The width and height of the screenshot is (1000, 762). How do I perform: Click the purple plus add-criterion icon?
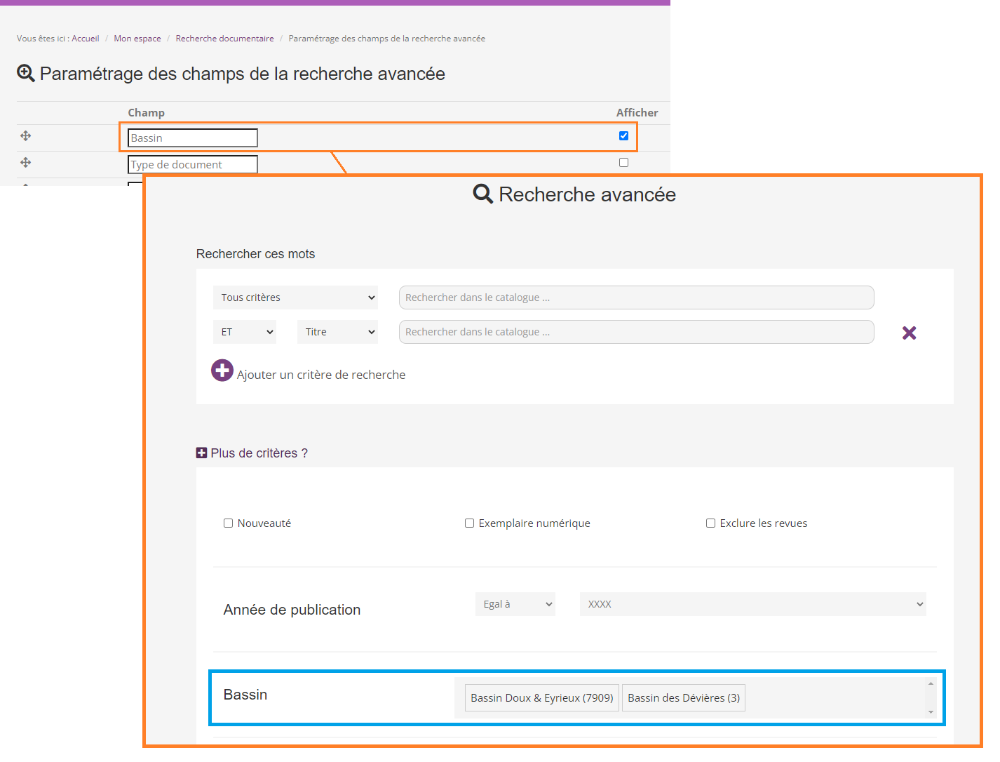[222, 371]
